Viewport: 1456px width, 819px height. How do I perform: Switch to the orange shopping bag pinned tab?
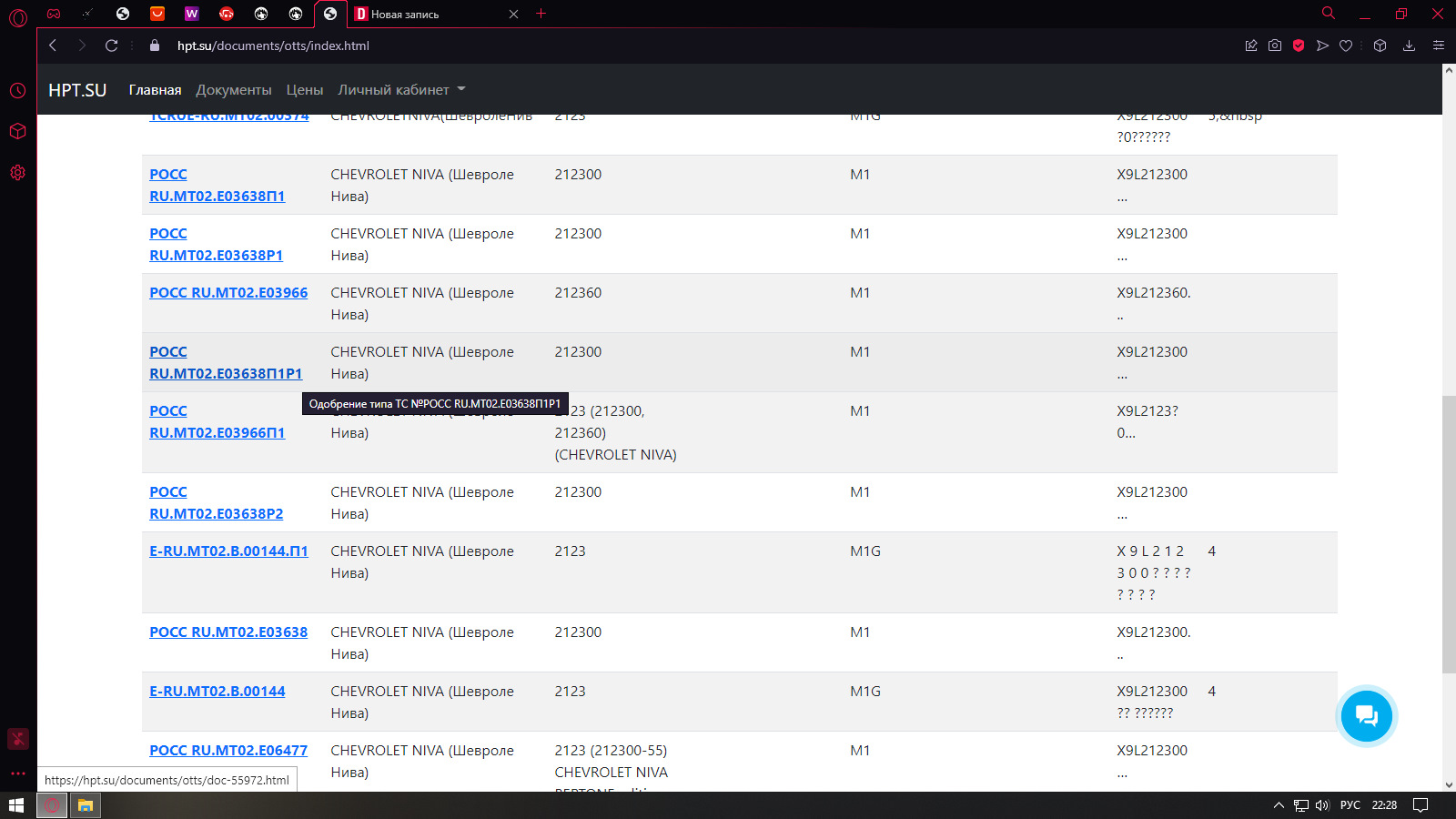click(157, 14)
